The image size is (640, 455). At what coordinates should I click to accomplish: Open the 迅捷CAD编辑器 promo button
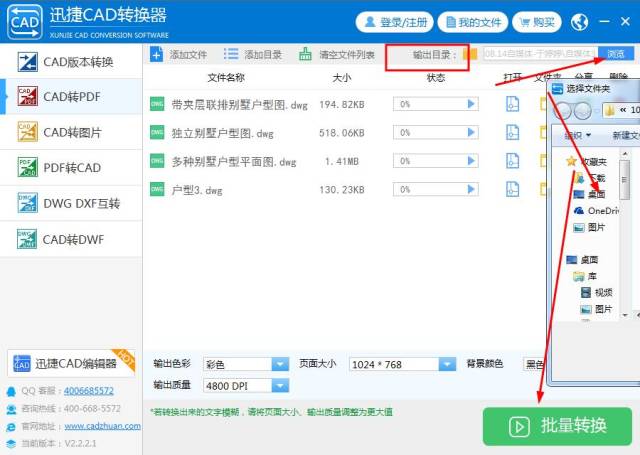71,363
